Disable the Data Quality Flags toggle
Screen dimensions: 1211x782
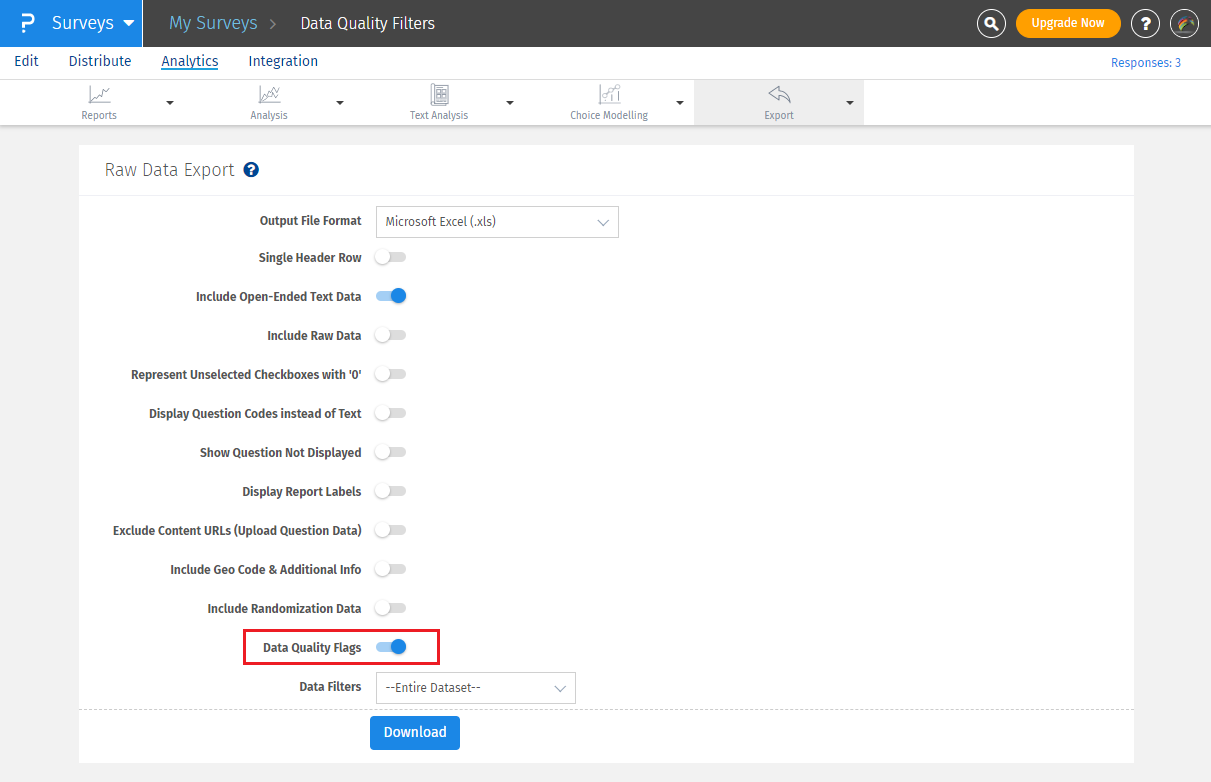(391, 647)
